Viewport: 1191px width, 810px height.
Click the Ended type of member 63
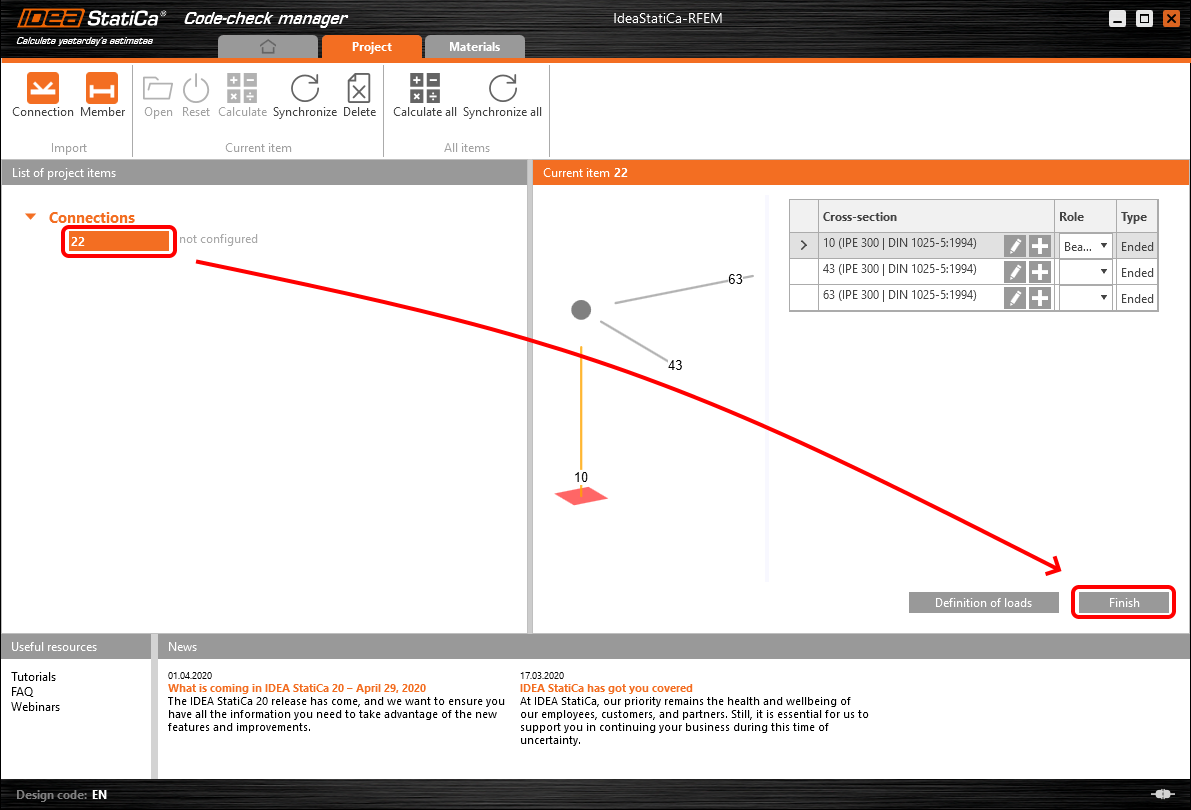[1137, 298]
